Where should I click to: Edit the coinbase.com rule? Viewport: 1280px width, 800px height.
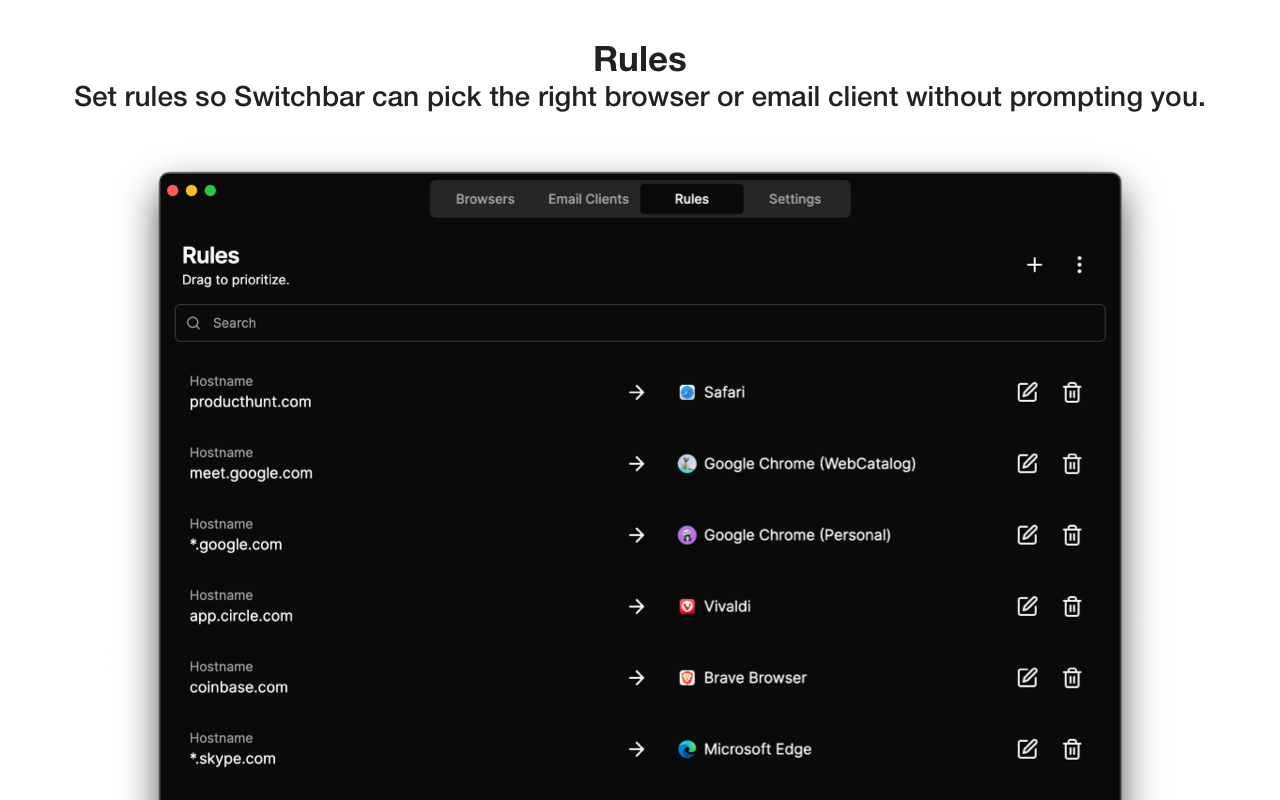tap(1027, 678)
